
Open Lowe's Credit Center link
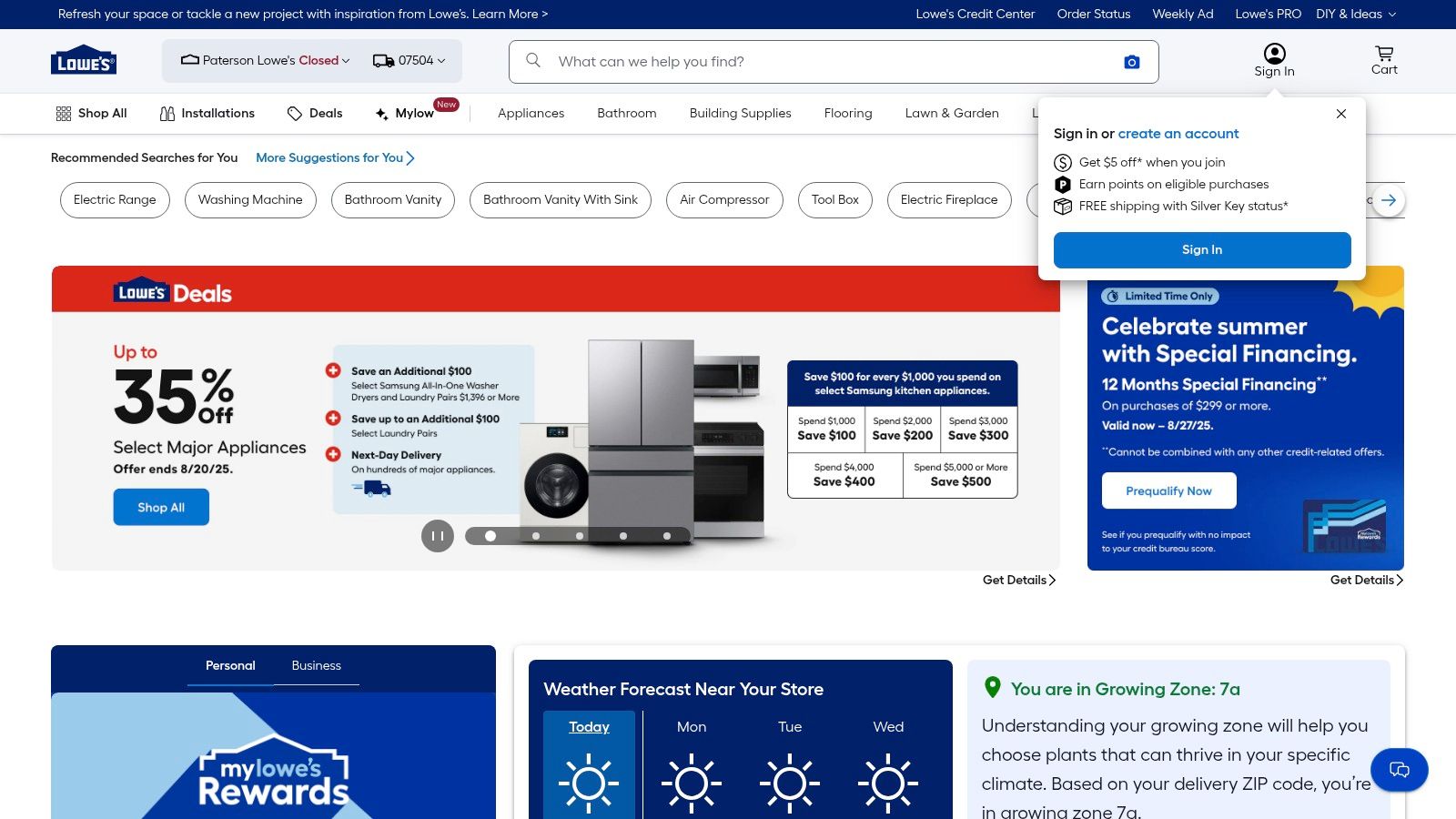point(976,14)
